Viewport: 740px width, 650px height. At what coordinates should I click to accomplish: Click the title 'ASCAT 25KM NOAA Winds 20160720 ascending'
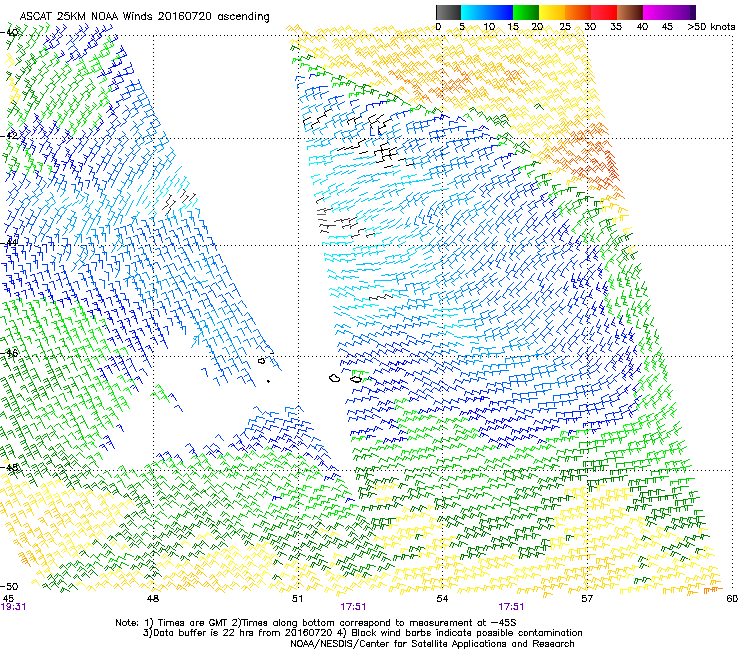tap(144, 17)
